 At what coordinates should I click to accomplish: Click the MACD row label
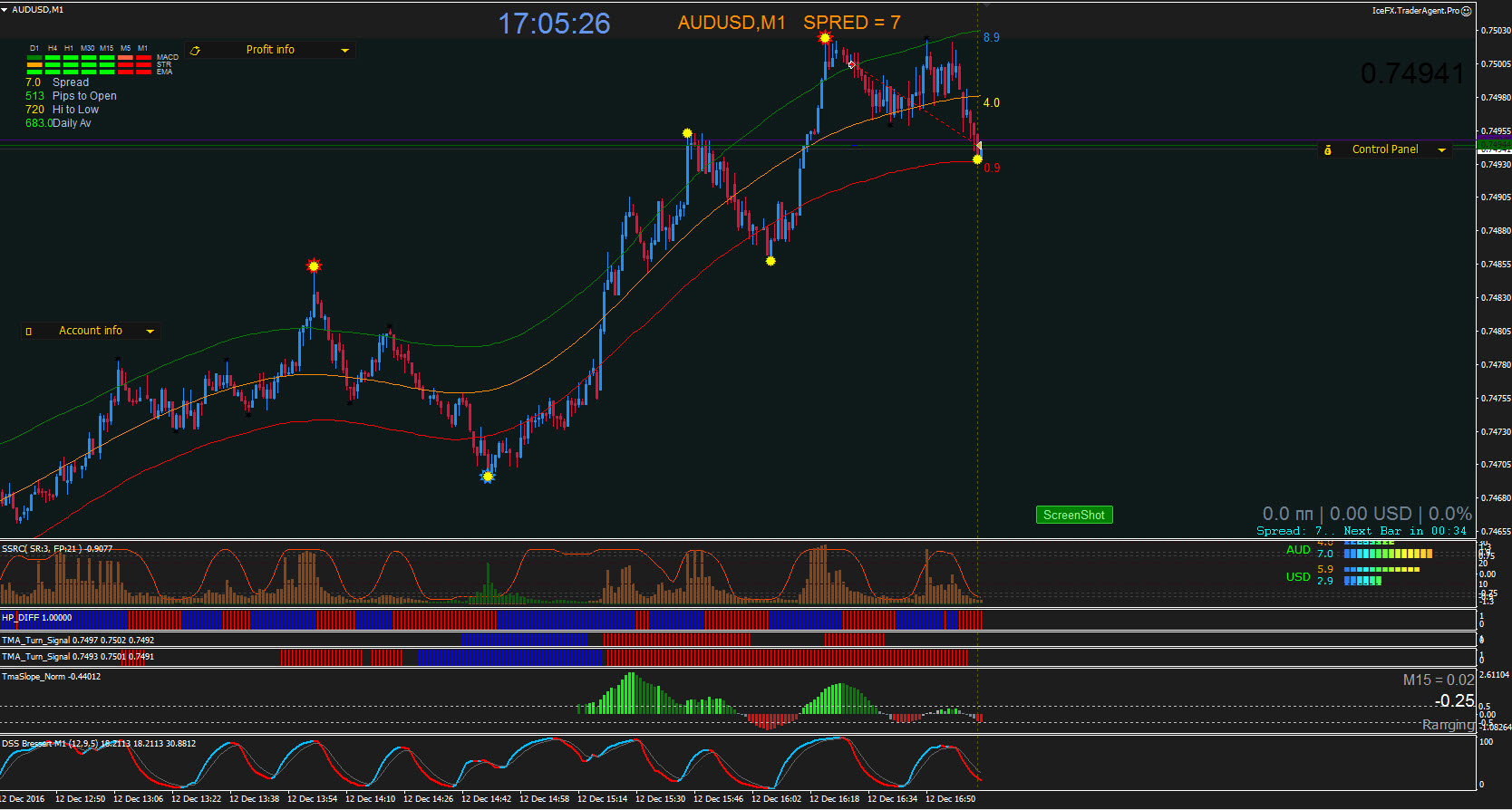168,57
